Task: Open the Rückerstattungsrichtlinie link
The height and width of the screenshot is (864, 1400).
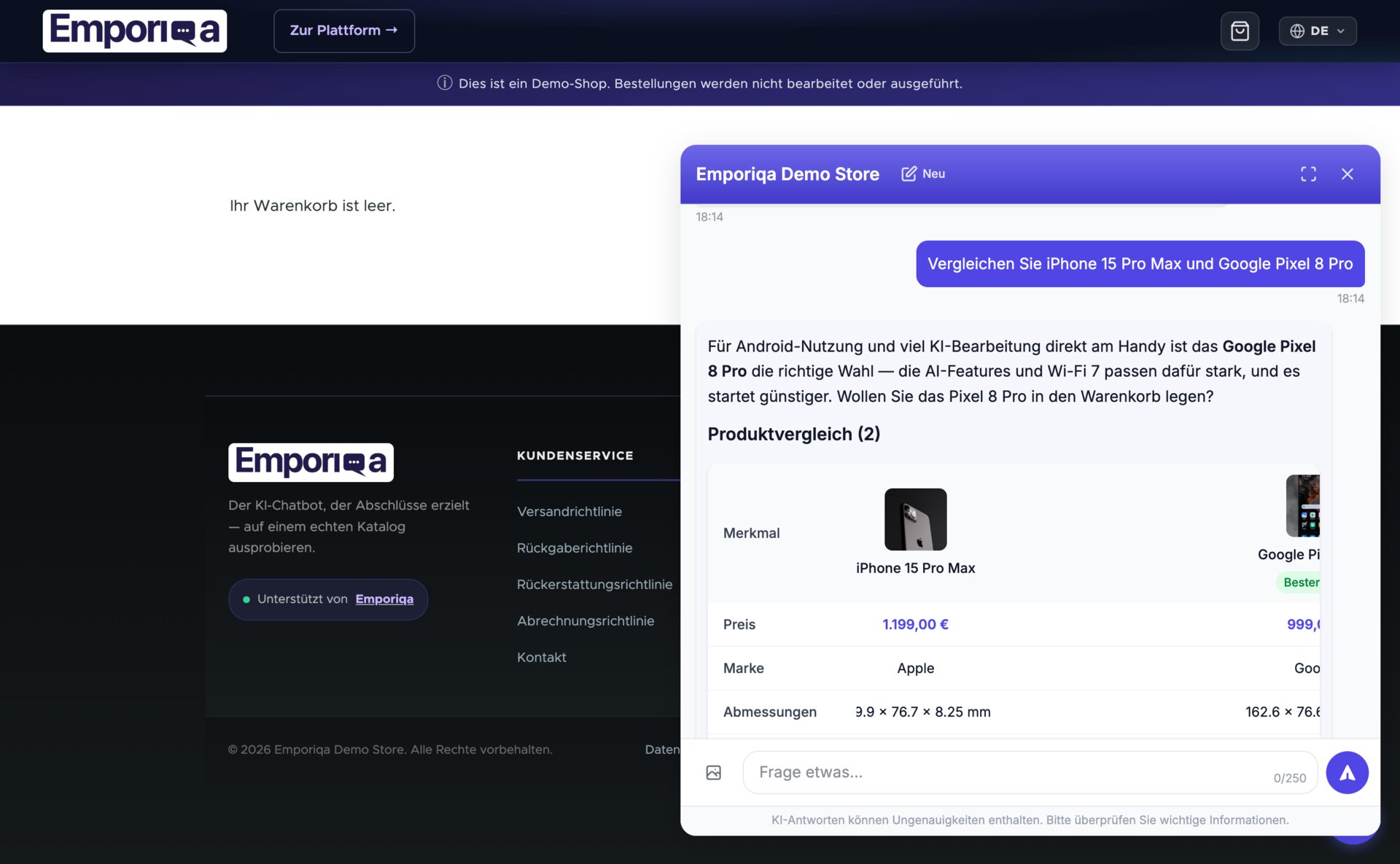Action: [595, 584]
